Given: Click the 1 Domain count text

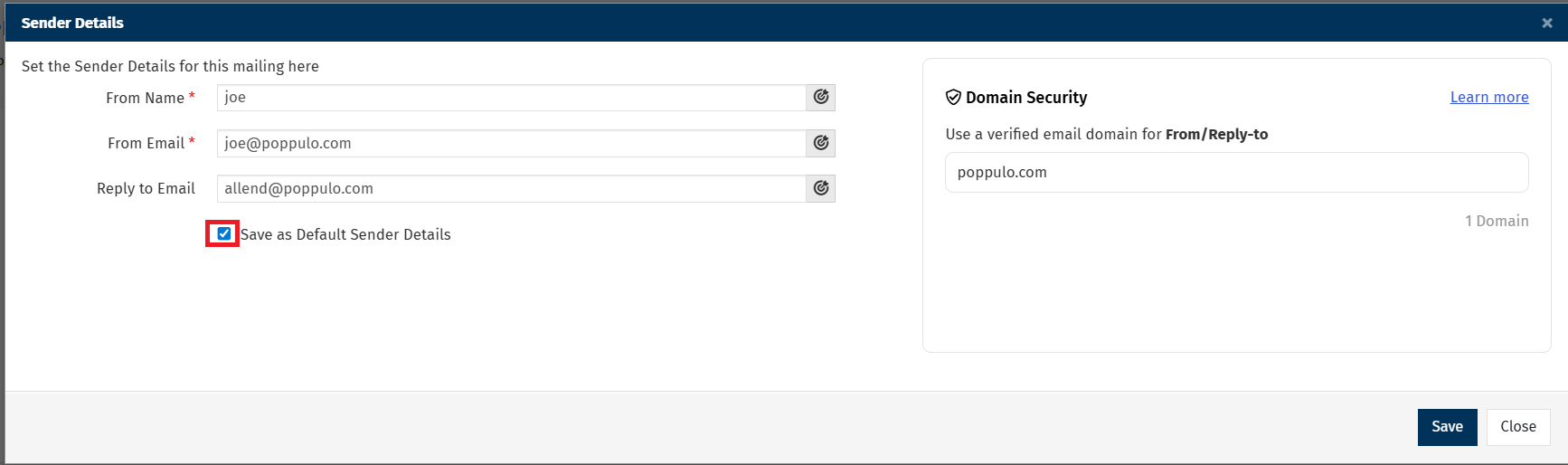Looking at the screenshot, I should point(1497,221).
